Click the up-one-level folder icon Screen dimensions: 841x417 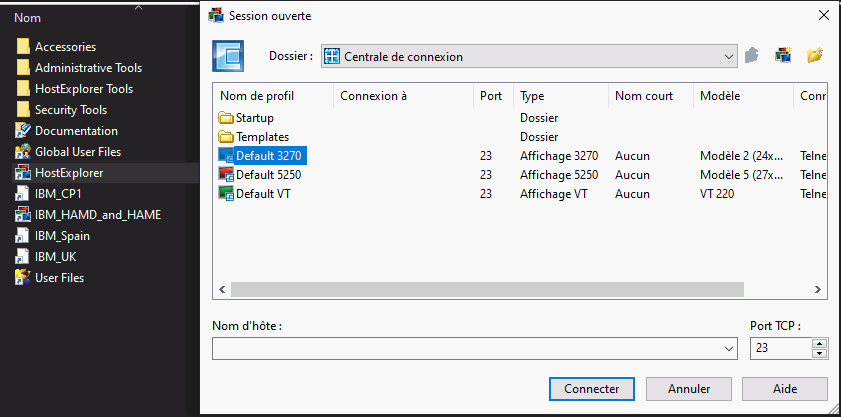(x=753, y=56)
